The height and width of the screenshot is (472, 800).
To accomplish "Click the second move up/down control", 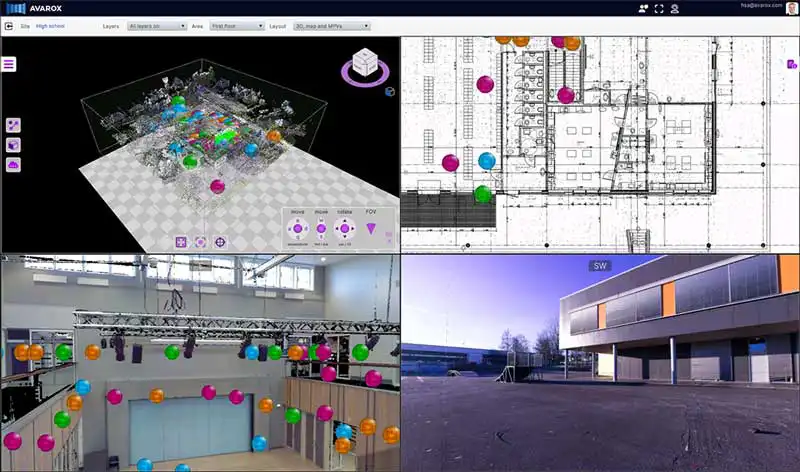I will [321, 229].
